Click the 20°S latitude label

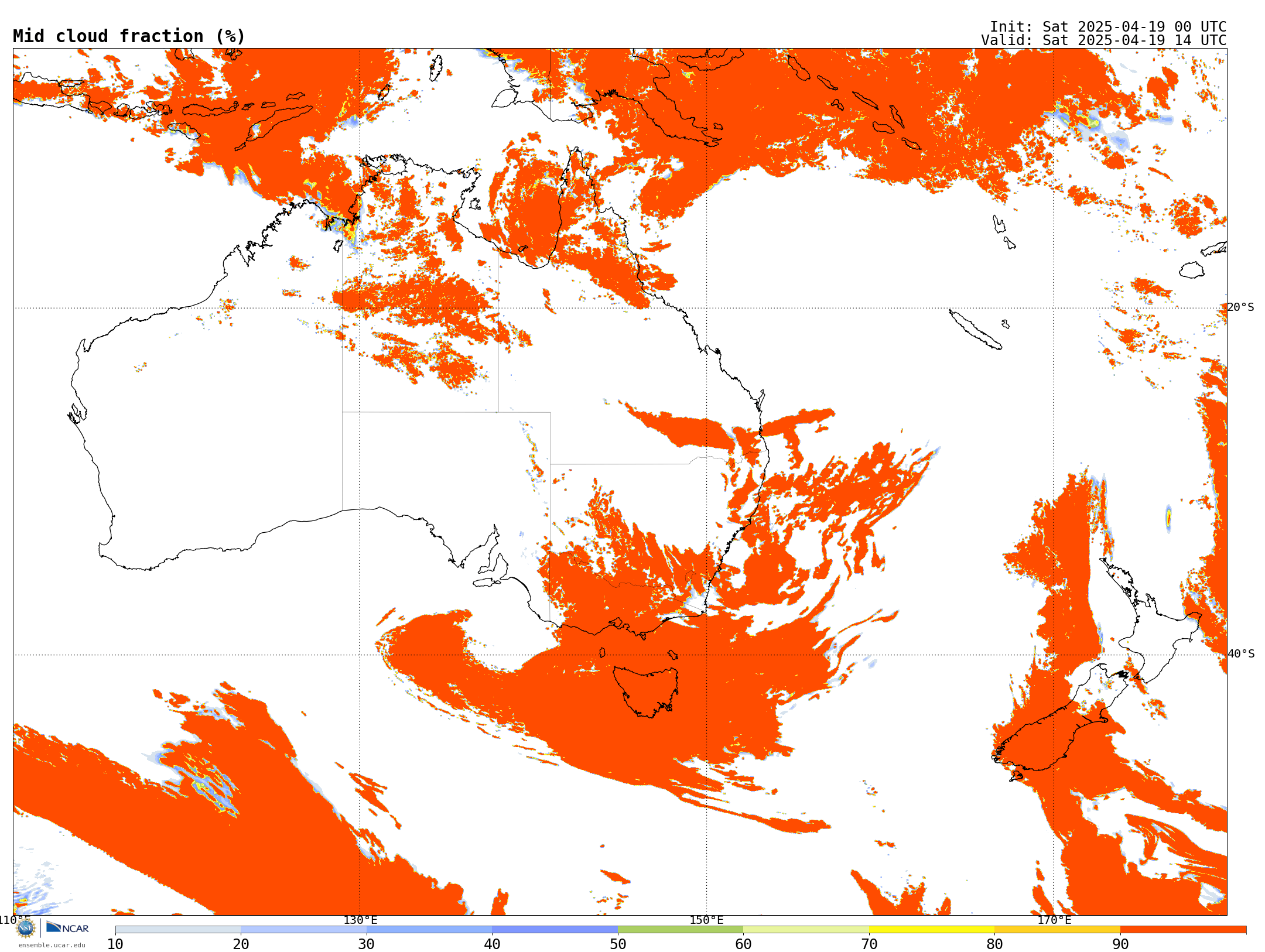click(1240, 307)
